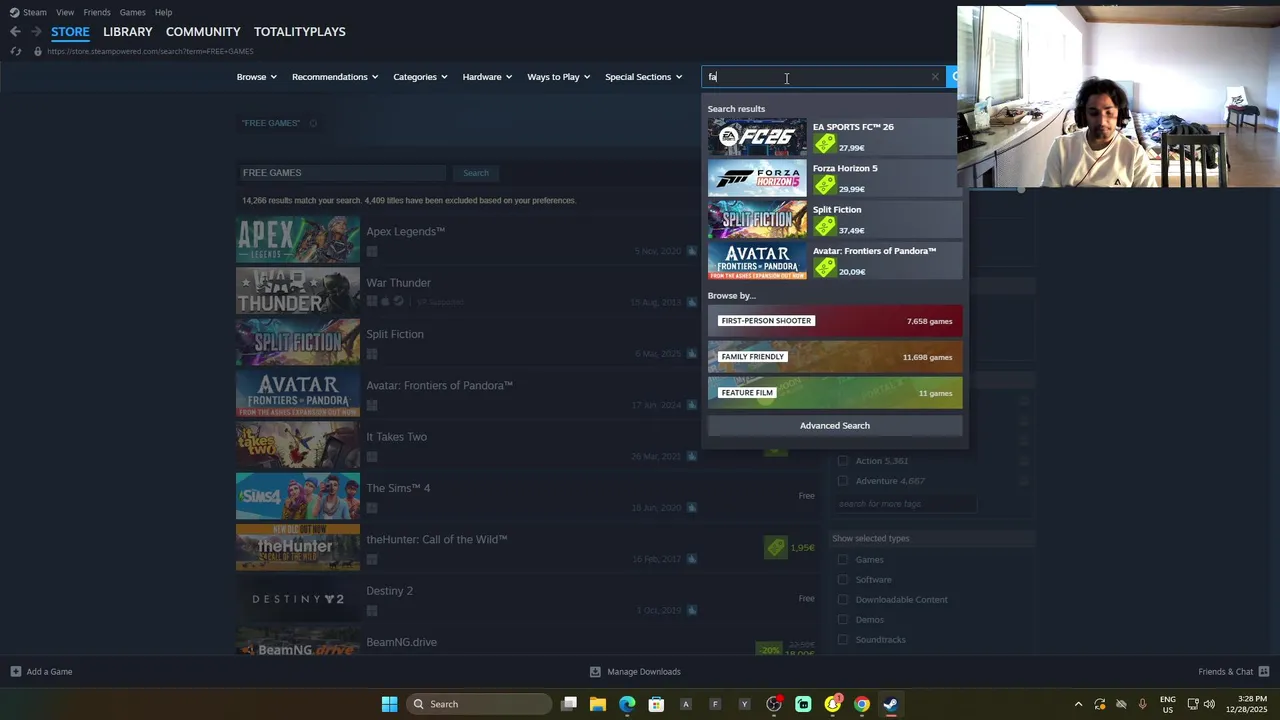Check the Action tag filter

click(842, 461)
